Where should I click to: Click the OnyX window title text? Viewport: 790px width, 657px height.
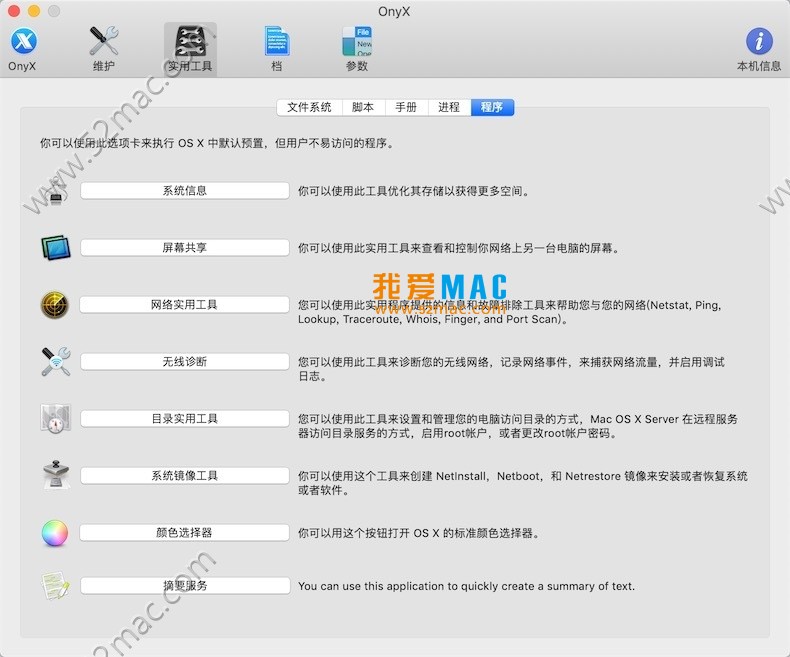394,11
